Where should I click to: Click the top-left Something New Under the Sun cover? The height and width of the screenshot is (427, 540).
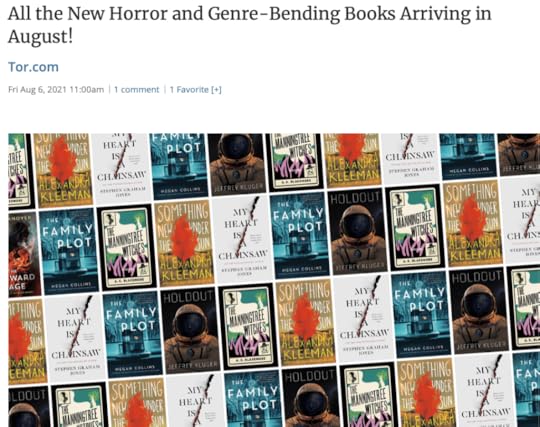tap(63, 170)
